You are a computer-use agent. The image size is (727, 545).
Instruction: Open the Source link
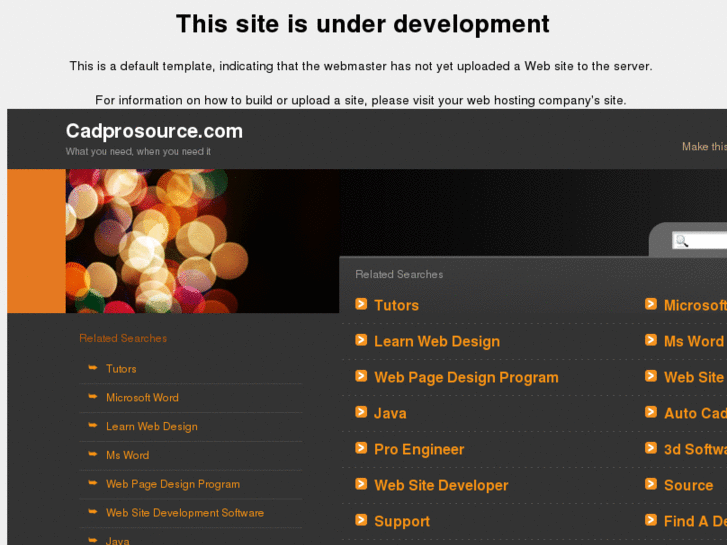tap(689, 485)
